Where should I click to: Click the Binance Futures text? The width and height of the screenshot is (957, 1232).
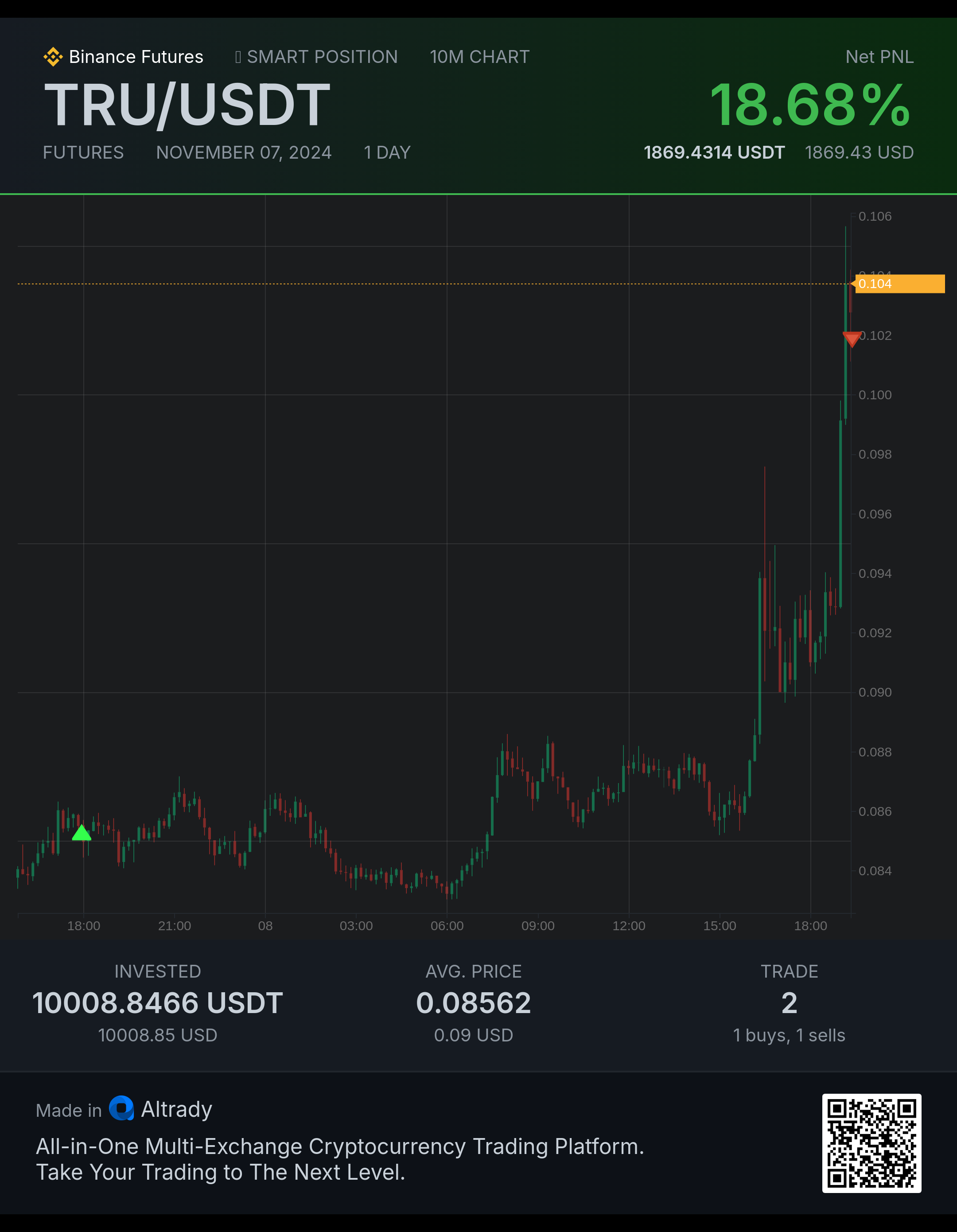pos(136,57)
